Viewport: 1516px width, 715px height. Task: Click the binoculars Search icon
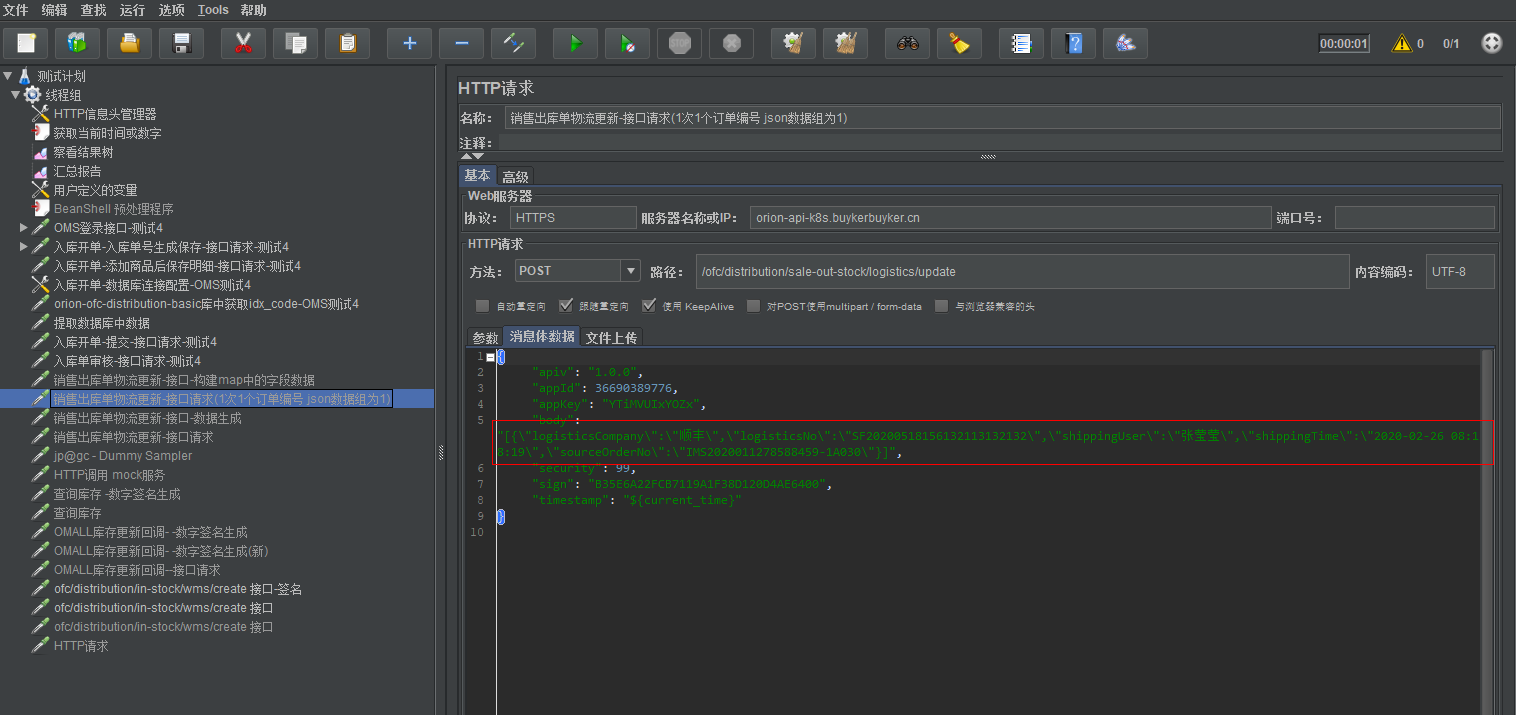907,43
